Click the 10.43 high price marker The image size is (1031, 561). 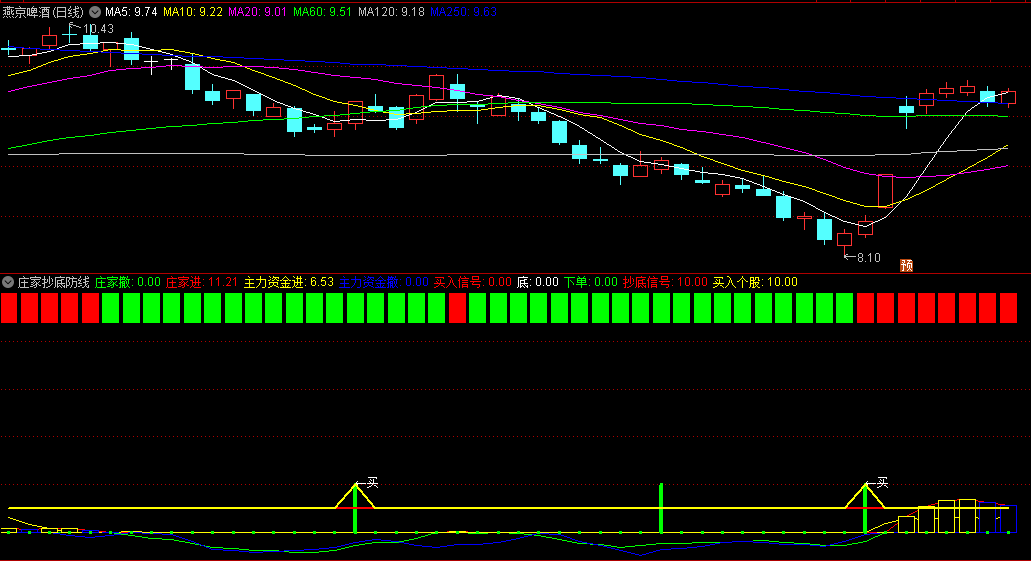pyautogui.click(x=97, y=29)
